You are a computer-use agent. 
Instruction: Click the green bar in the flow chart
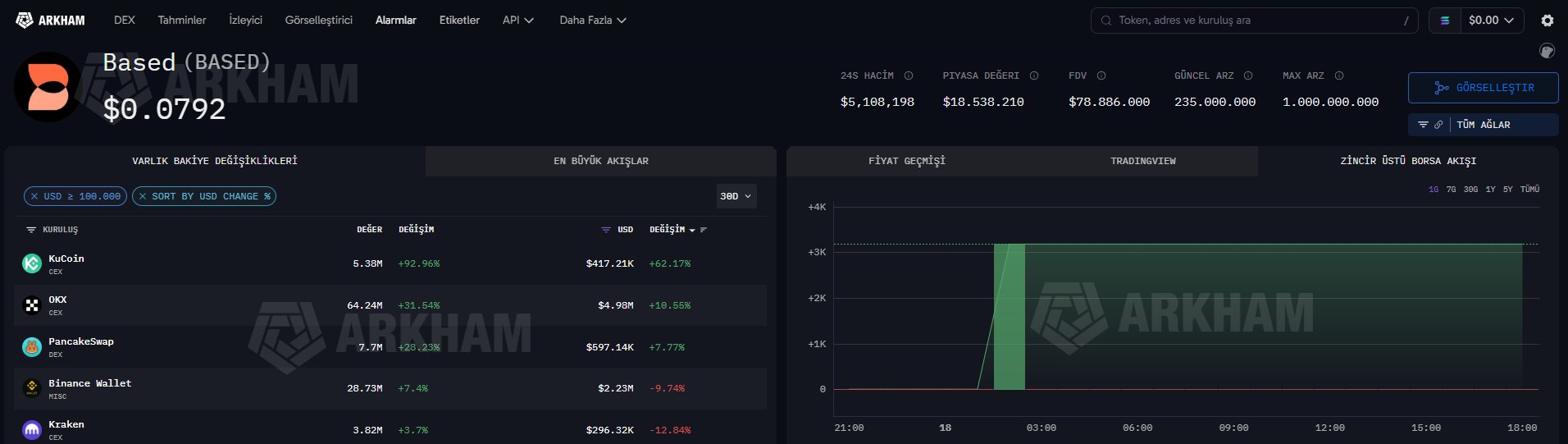coord(1009,317)
